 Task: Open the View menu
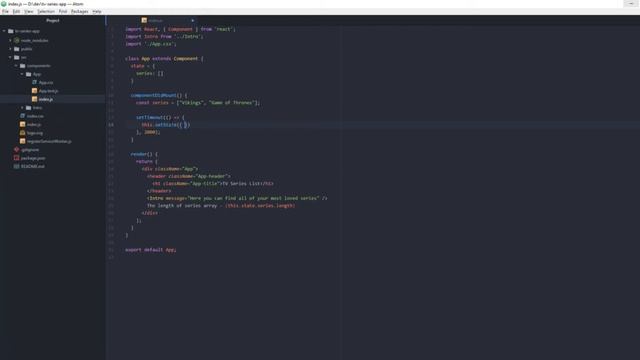tap(29, 11)
